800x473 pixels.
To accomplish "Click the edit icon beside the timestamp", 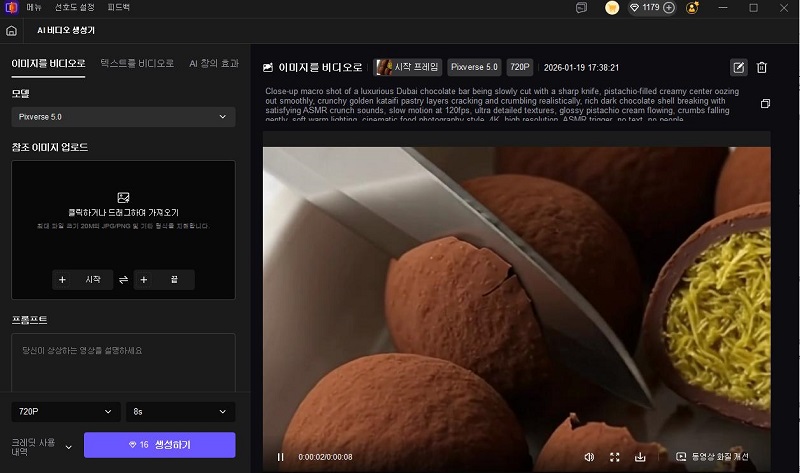I will click(739, 68).
